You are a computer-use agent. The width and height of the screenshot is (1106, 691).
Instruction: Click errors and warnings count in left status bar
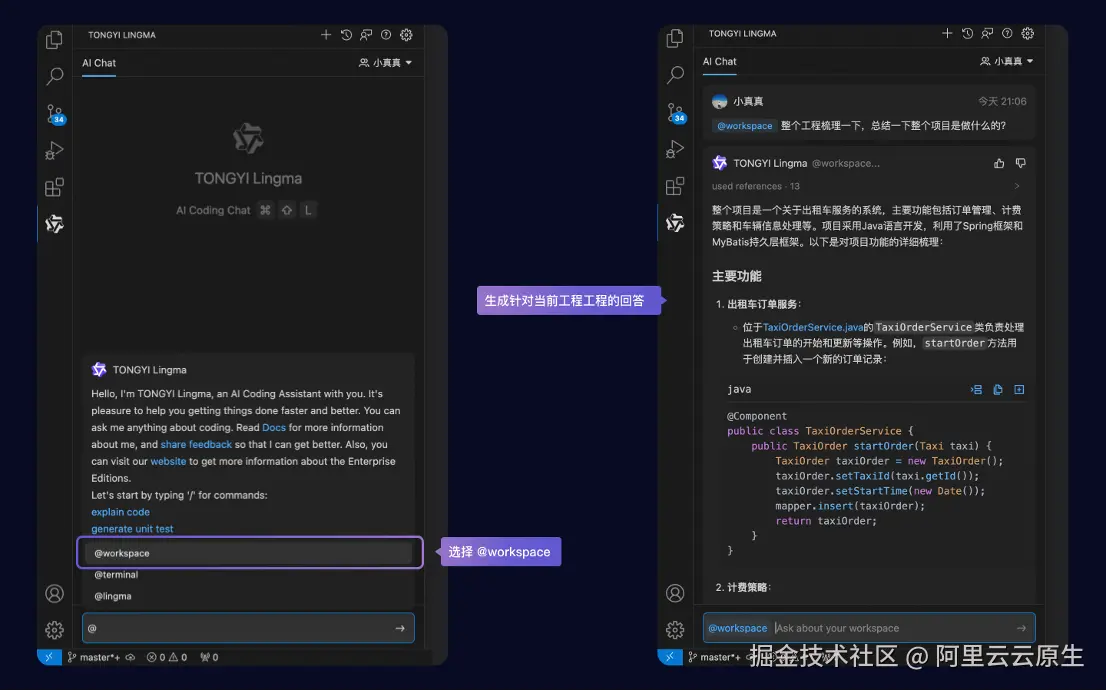coord(167,657)
